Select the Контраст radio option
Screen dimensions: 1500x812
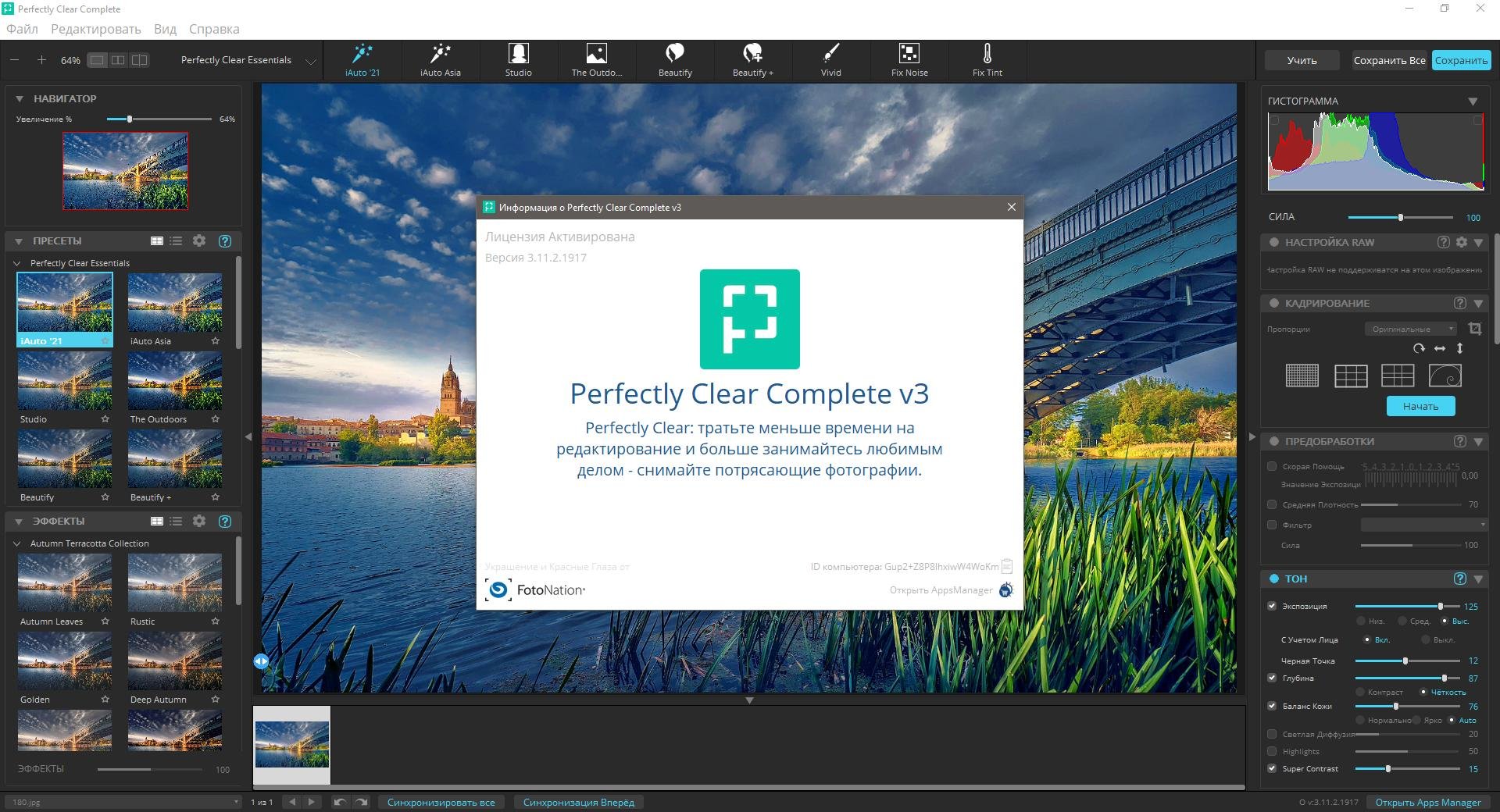[1361, 692]
